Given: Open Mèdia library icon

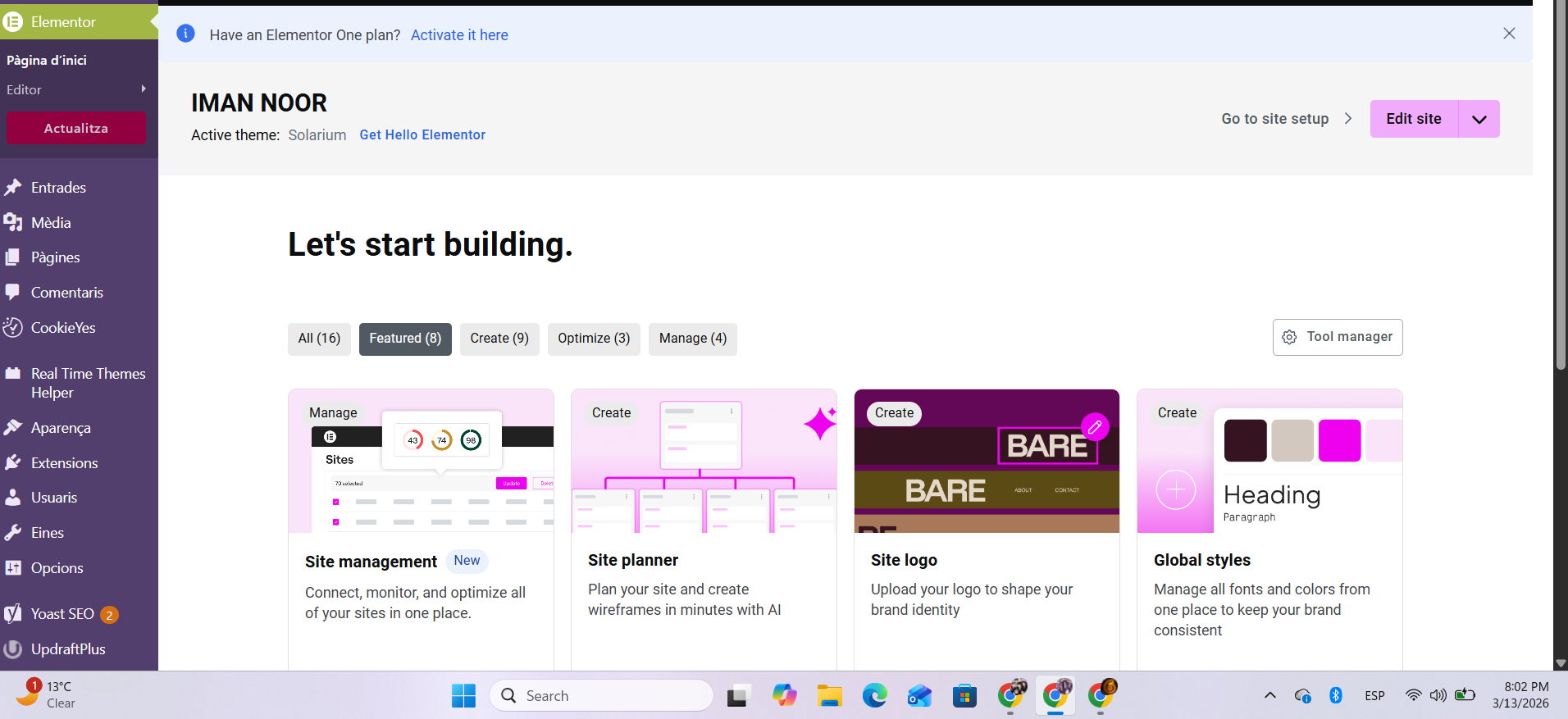Looking at the screenshot, I should point(13,223).
